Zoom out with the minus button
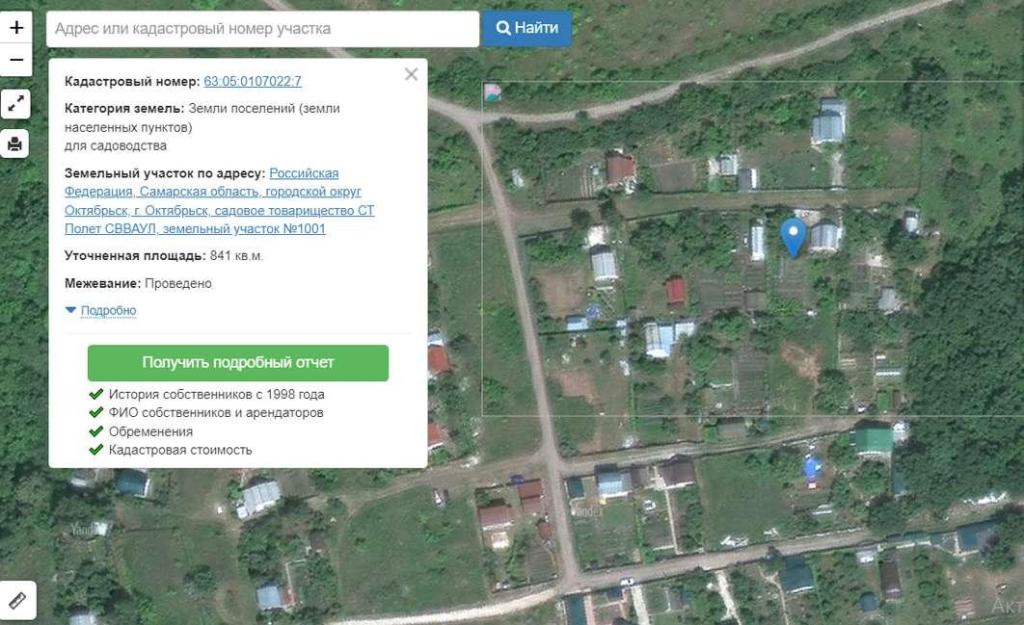1024x625 pixels. pyautogui.click(x=16, y=60)
